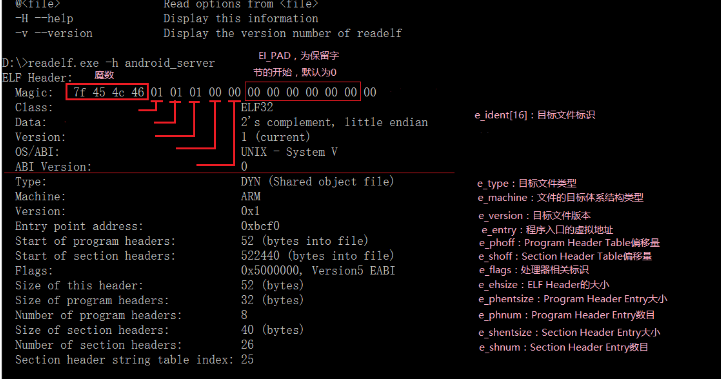Image resolution: width=721 pixels, height=379 pixels.
Task: Click the value '0x5000000, Version5 EABI'
Action: coord(318,271)
